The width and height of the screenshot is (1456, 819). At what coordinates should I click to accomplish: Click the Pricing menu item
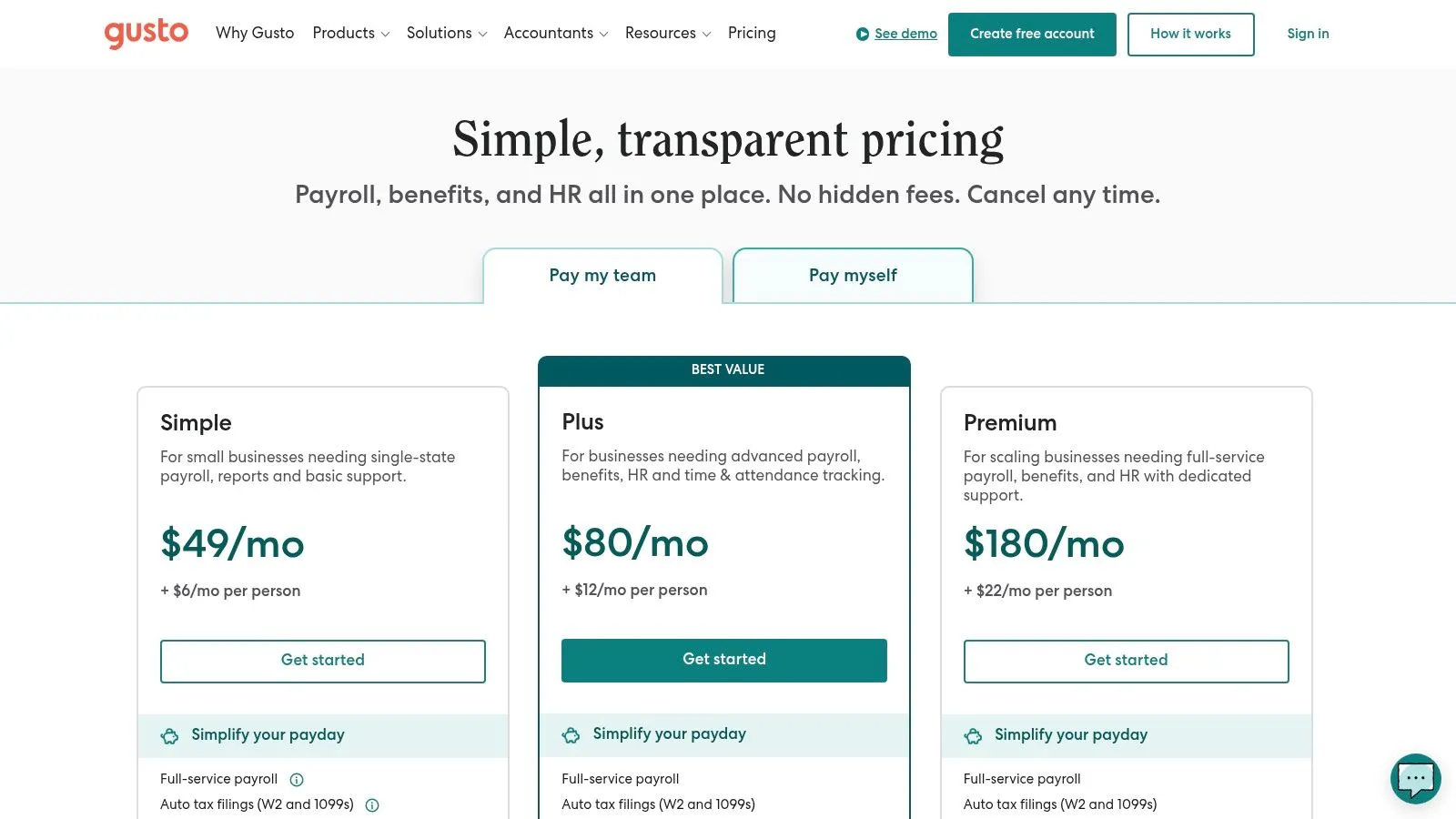tap(752, 33)
